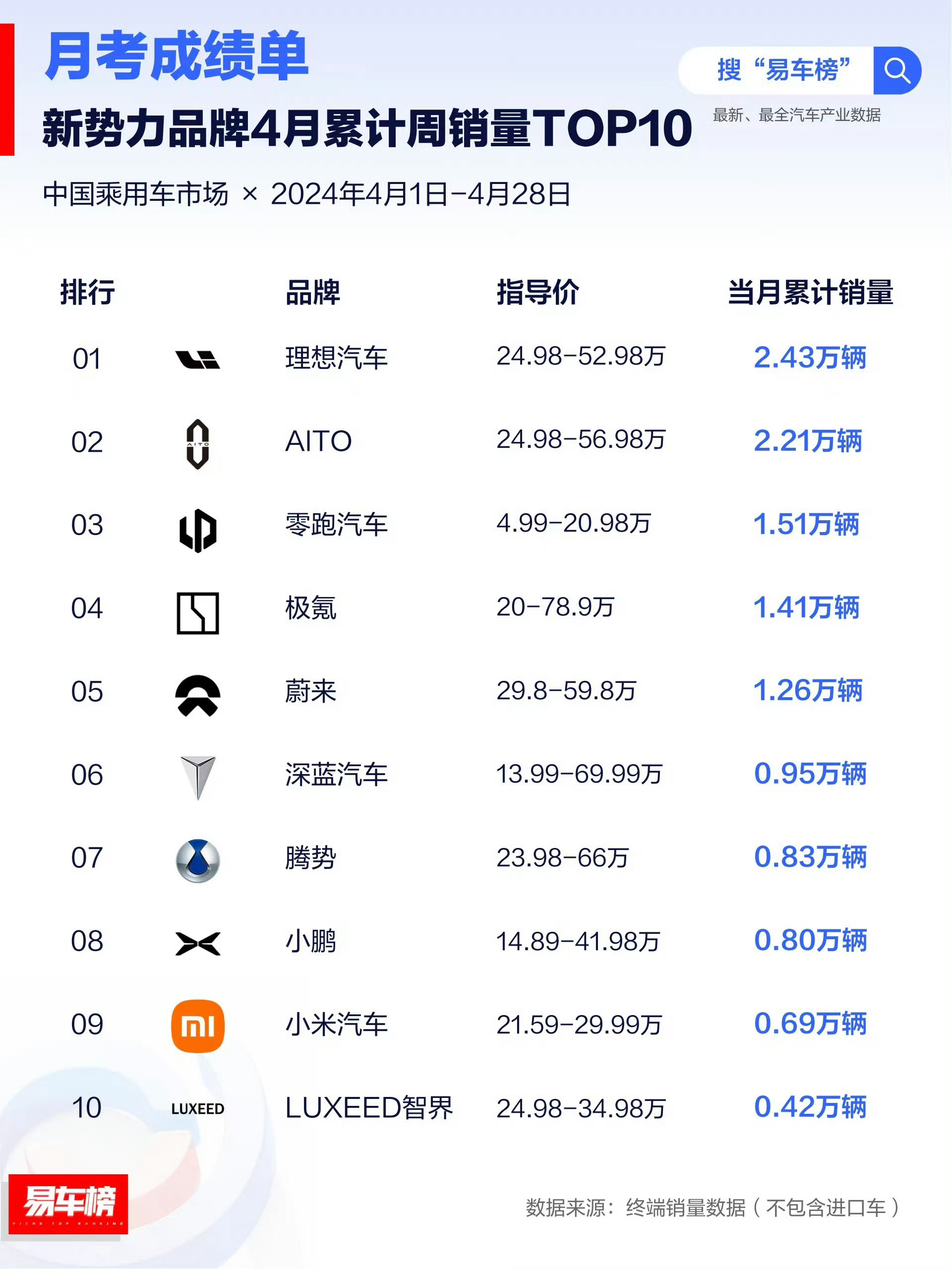Screen dimensions: 952x1269
Task: Click the price range 20-78.9万
Action: [x=555, y=607]
